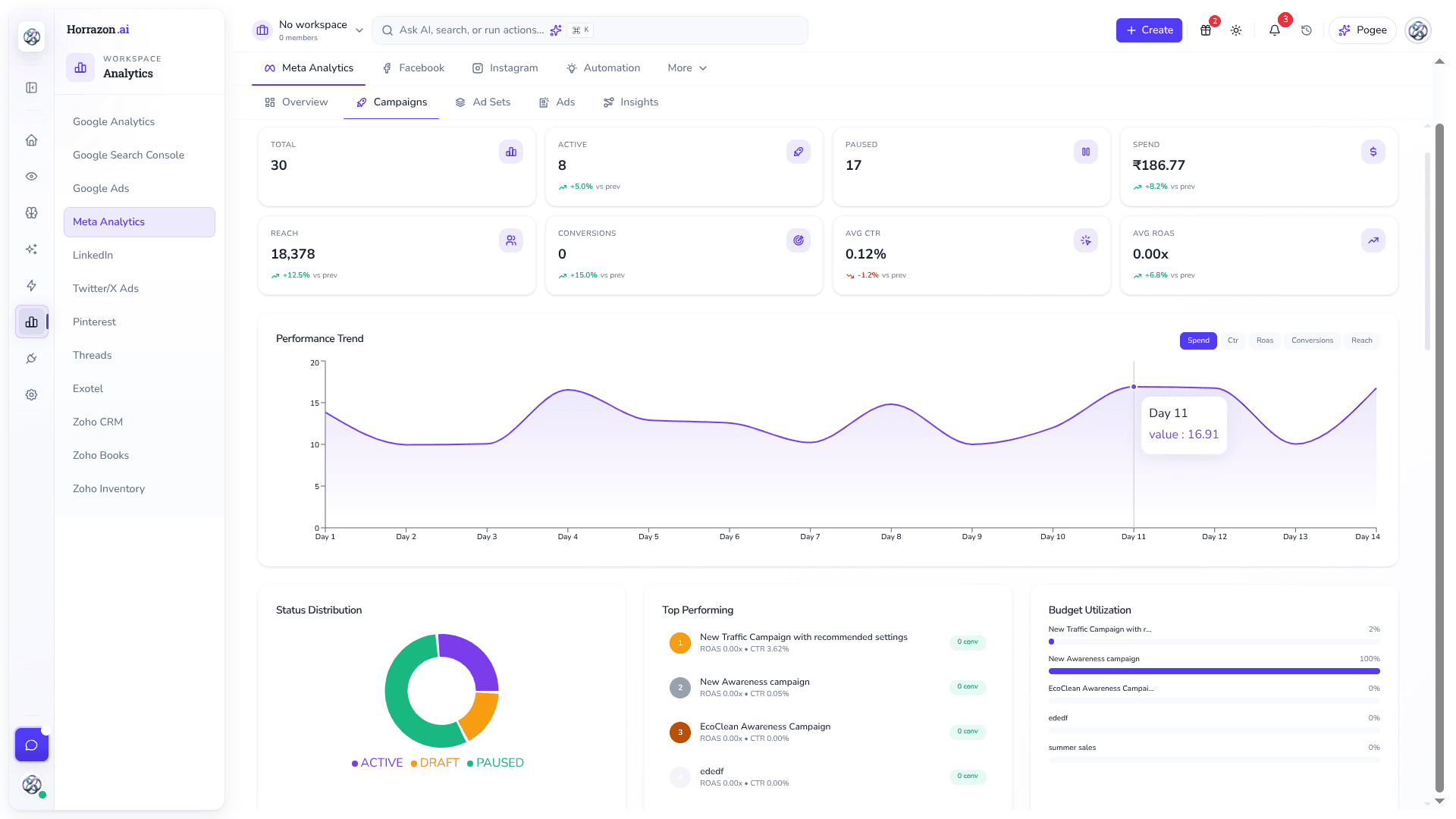
Task: Click the dollar icon on the Spend card
Action: point(1373,152)
